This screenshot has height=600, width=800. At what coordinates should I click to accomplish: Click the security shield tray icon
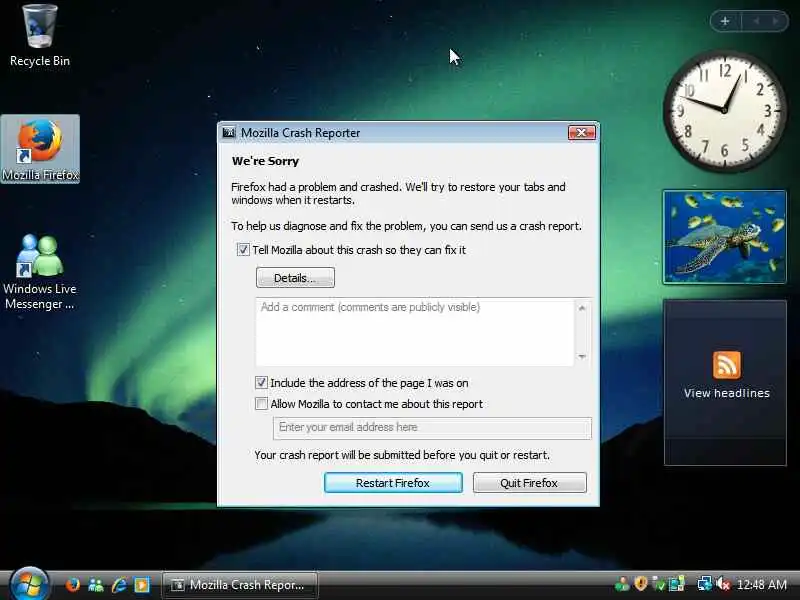click(641, 584)
